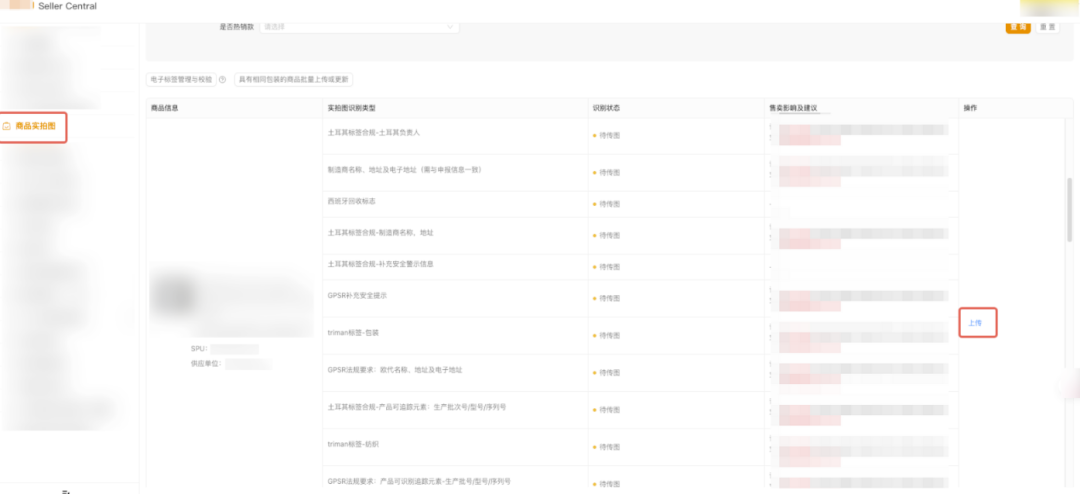Click the 重置 button
Viewport: 1080px width, 494px height.
tap(1048, 27)
